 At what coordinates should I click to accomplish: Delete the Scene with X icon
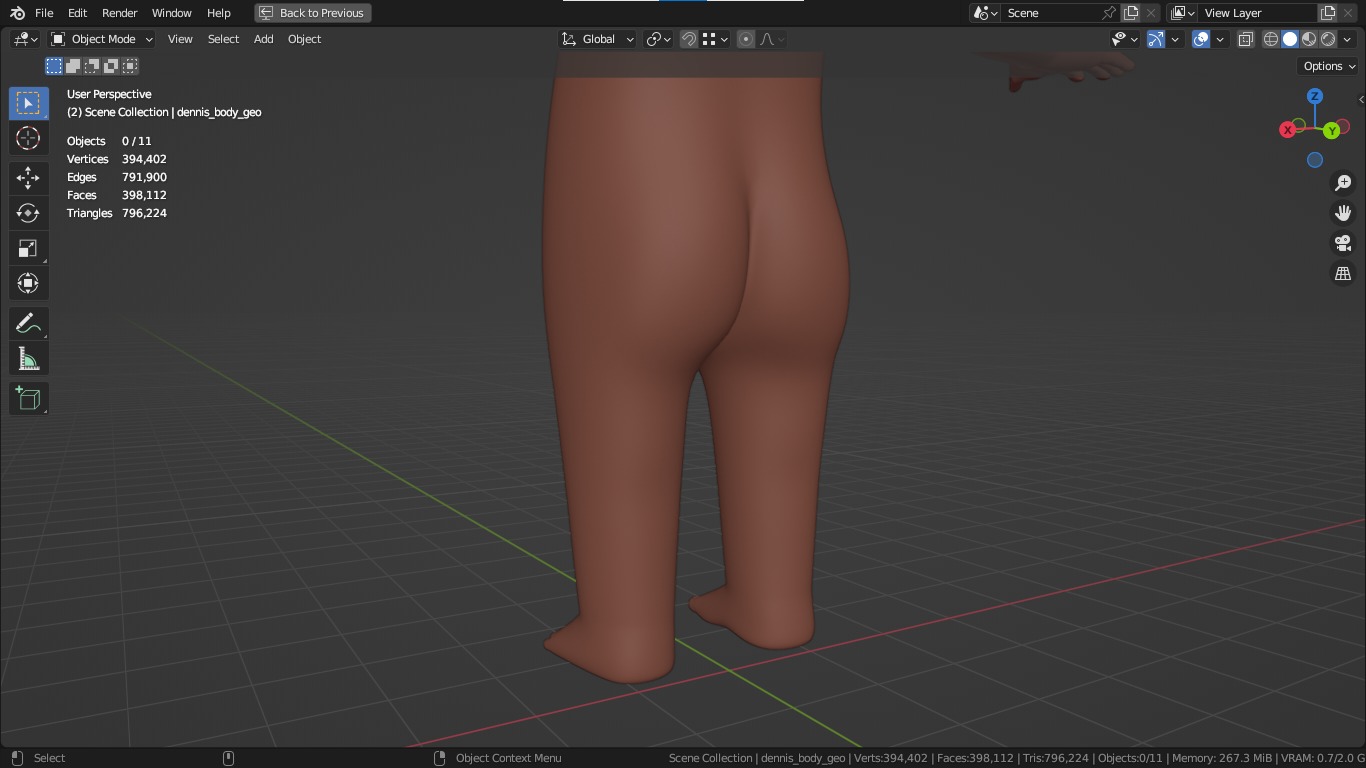click(1151, 13)
